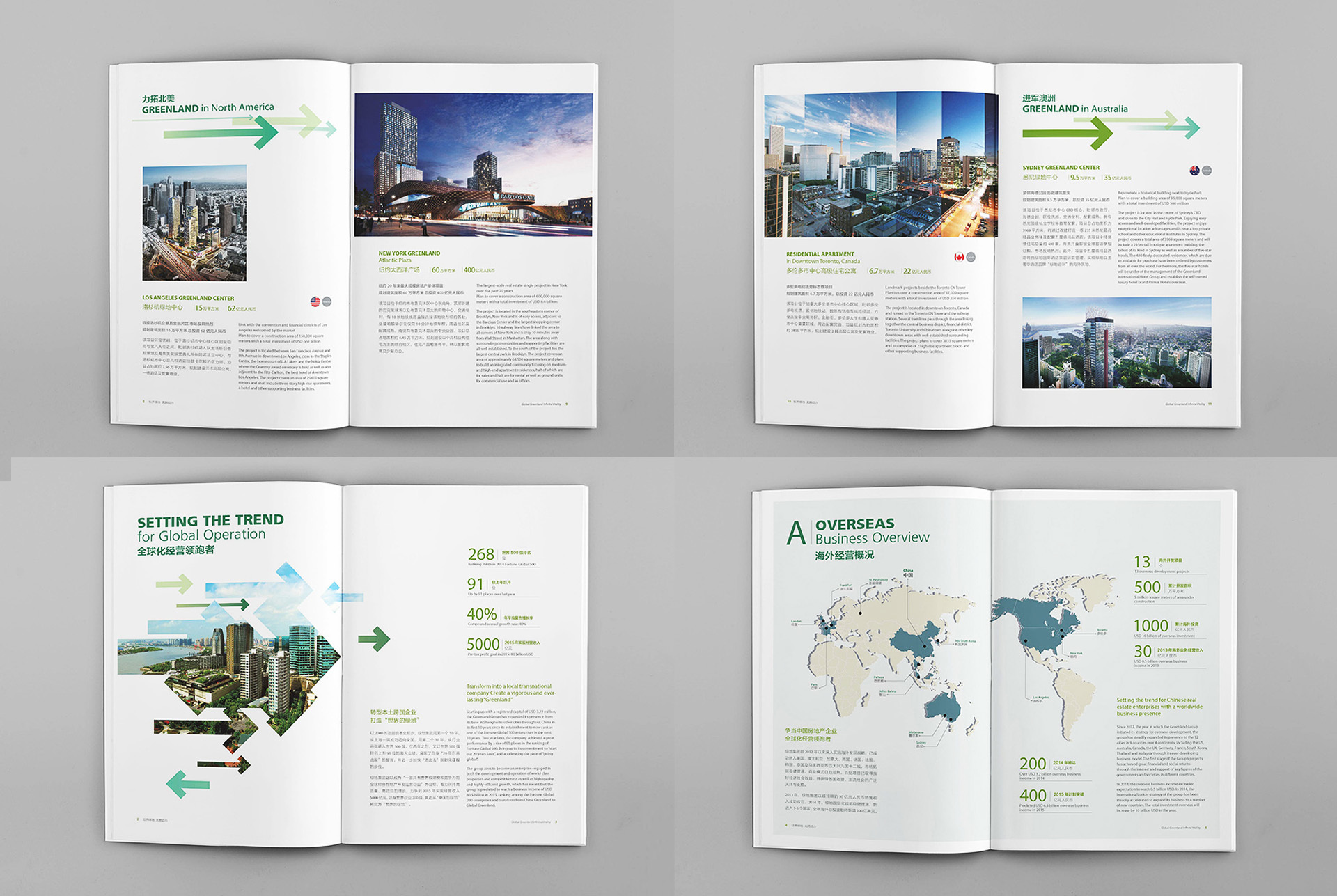Image resolution: width=1337 pixels, height=896 pixels.
Task: Click the 1000 overseas investment statistic
Action: (1151, 626)
